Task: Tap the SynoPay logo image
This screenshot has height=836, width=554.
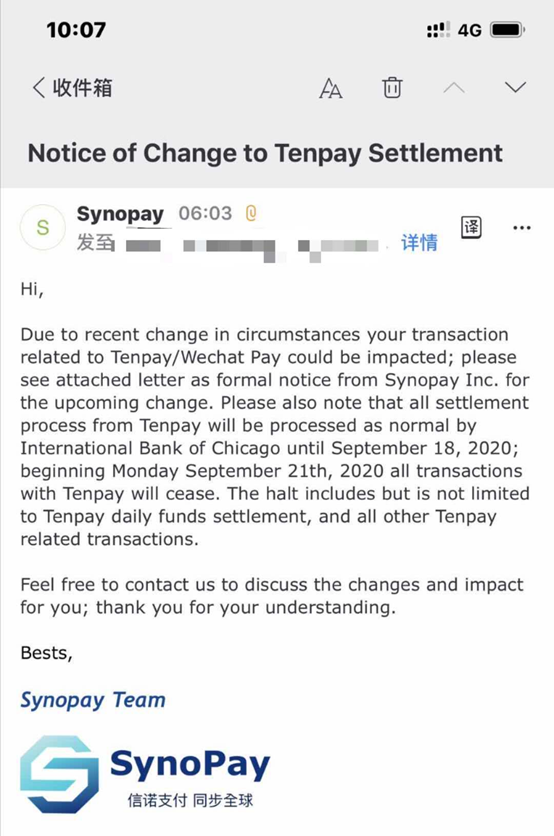Action: coord(145,774)
